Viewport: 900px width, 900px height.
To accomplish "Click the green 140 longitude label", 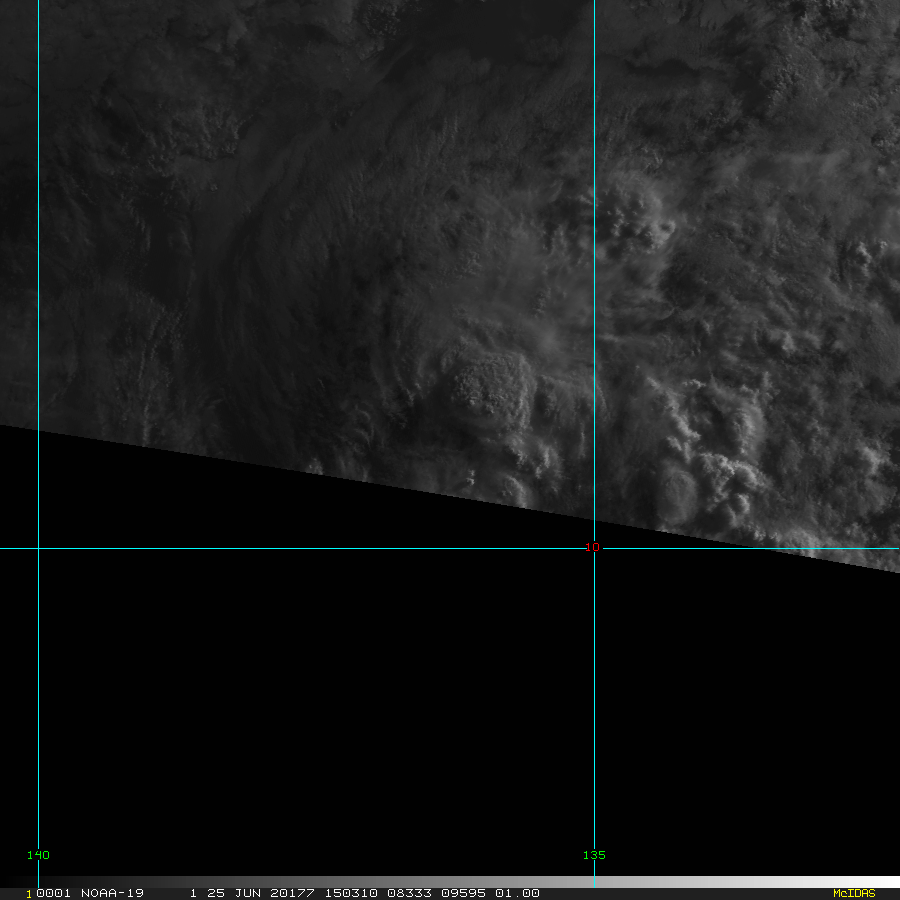I will click(x=38, y=855).
